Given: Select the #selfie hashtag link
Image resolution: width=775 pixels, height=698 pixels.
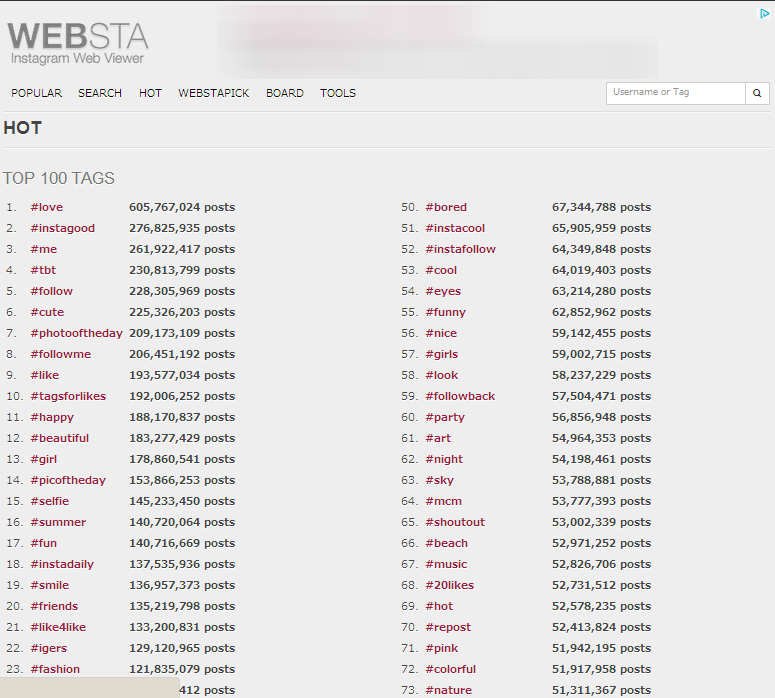Looking at the screenshot, I should click(x=49, y=501).
